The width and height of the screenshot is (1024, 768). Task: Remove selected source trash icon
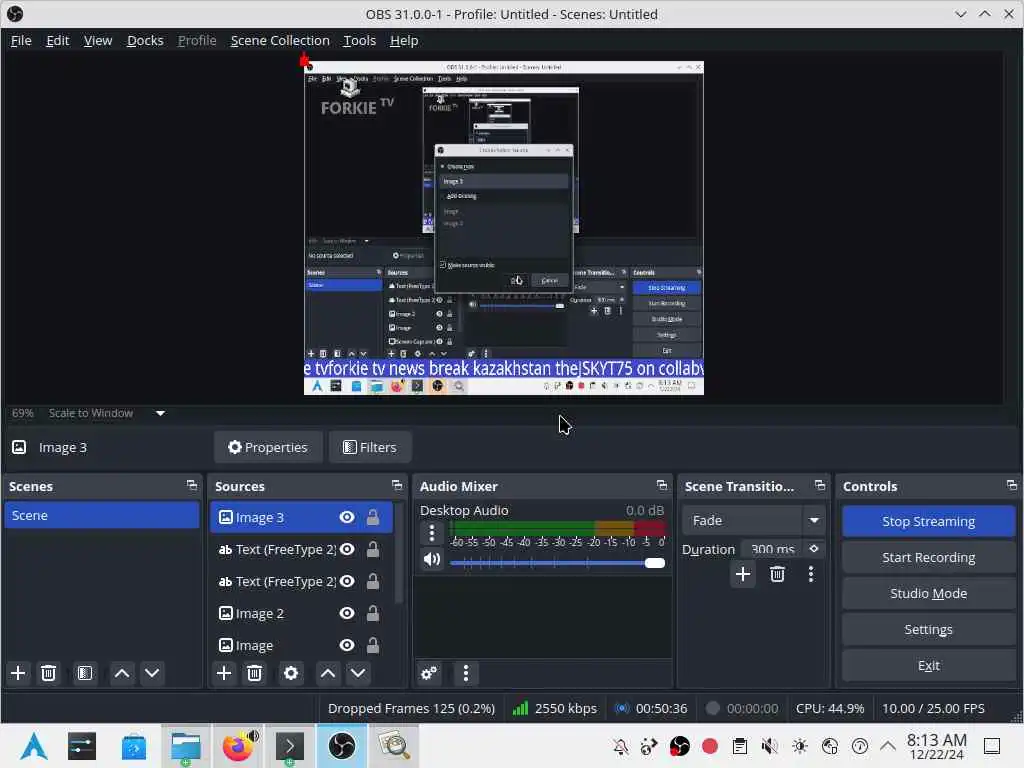[x=255, y=673]
